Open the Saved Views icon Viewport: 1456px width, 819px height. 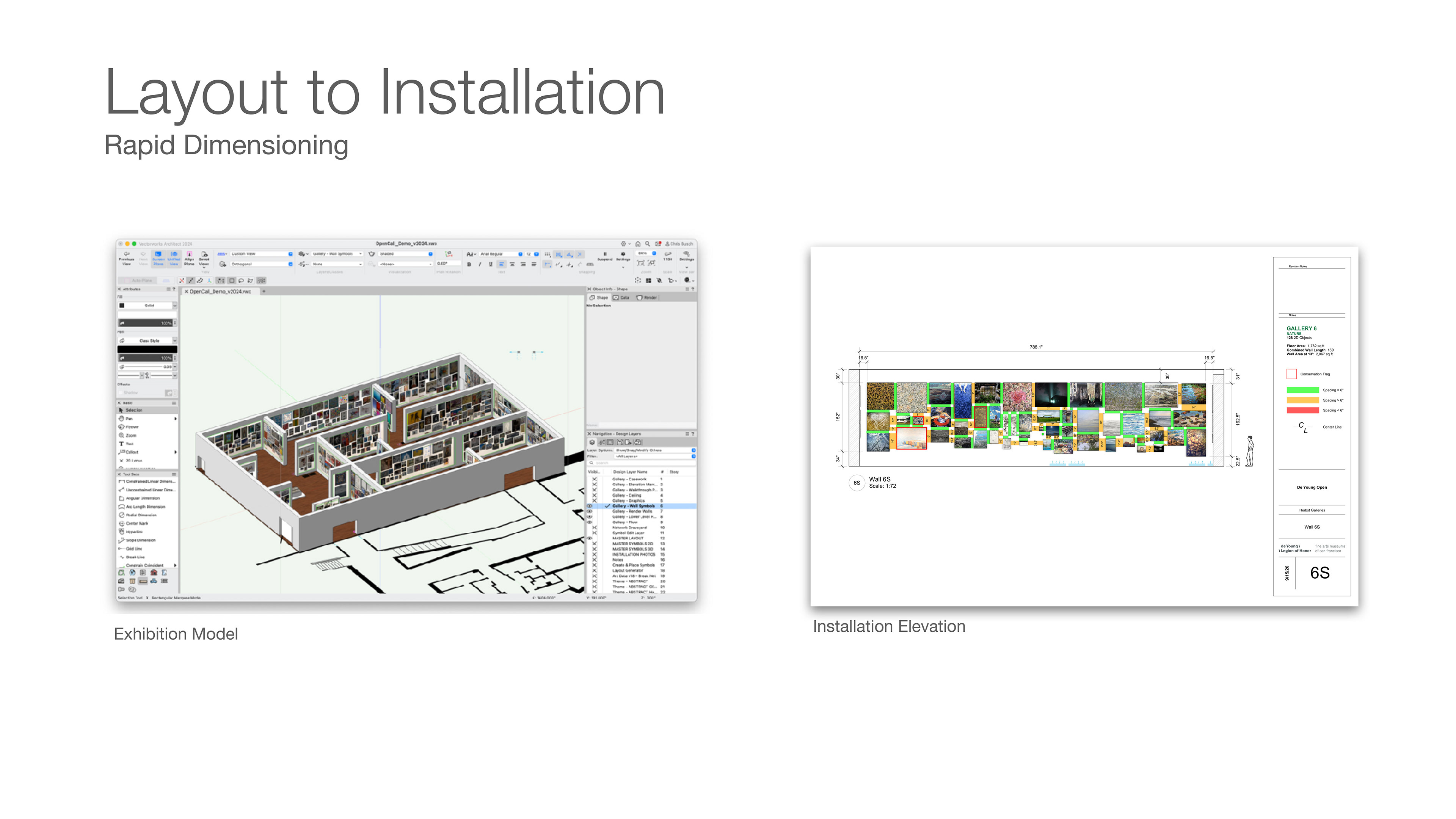pyautogui.click(x=205, y=254)
